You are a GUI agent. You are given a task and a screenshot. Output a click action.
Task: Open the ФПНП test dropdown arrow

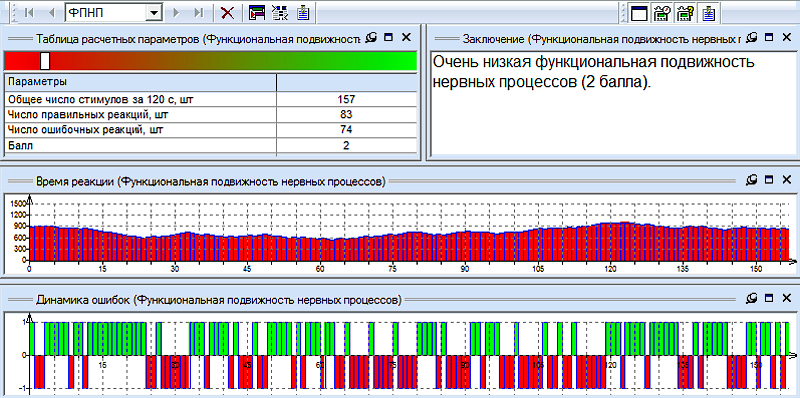pos(153,14)
